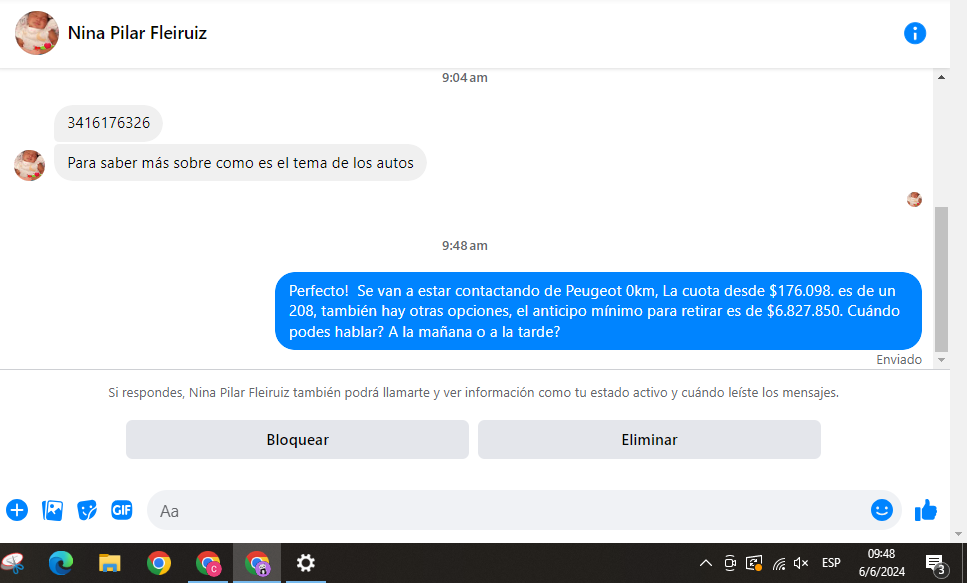Click chat scroll down arrow
The width and height of the screenshot is (967, 583).
[x=941, y=360]
